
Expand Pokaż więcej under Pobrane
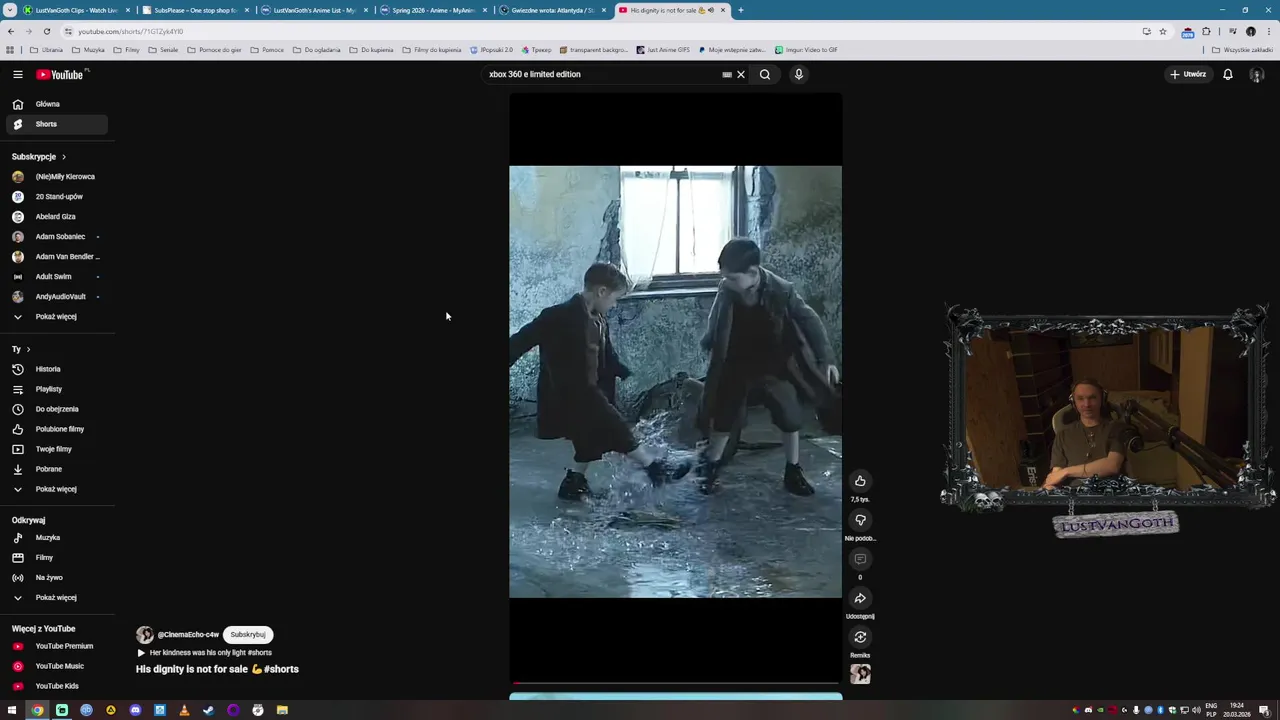(55, 489)
